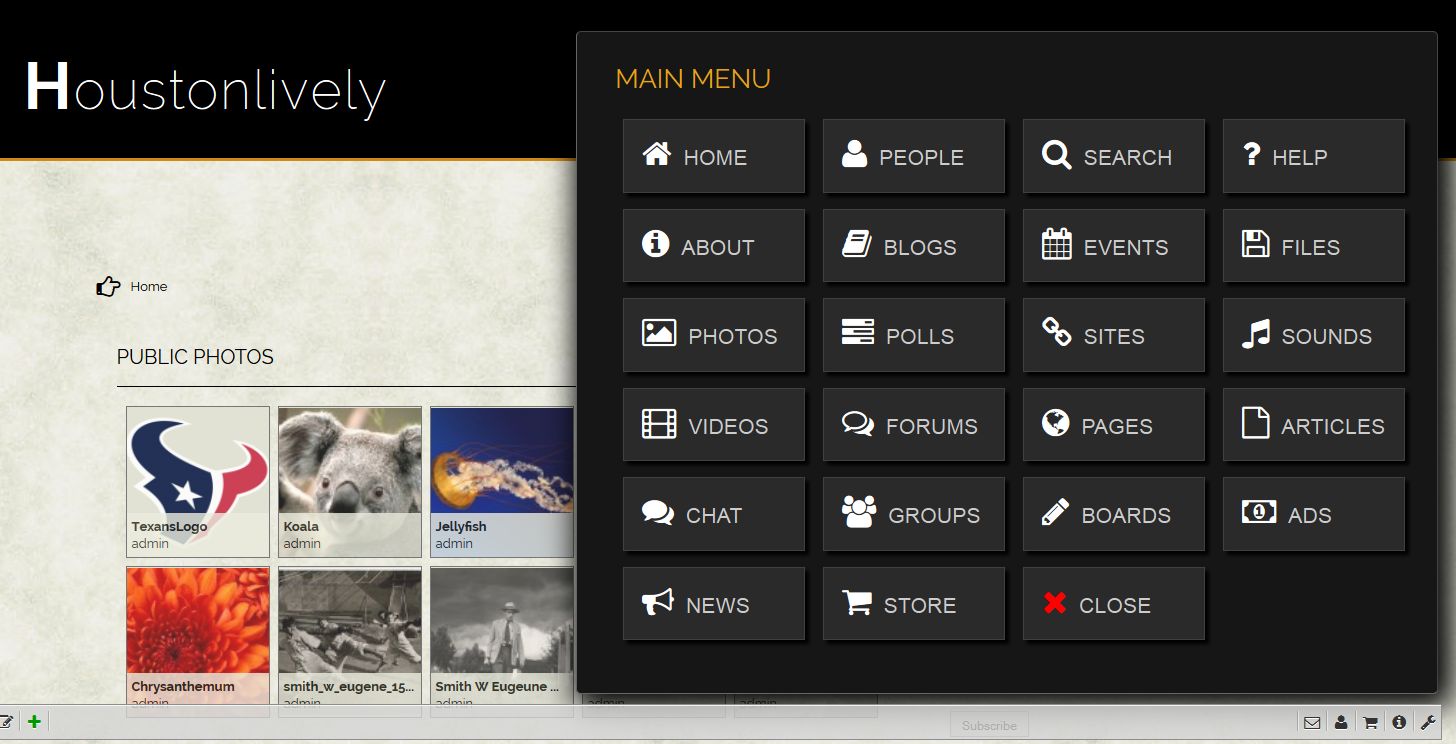Open the Koala photo thumbnail
Image resolution: width=1456 pixels, height=744 pixels.
350,482
